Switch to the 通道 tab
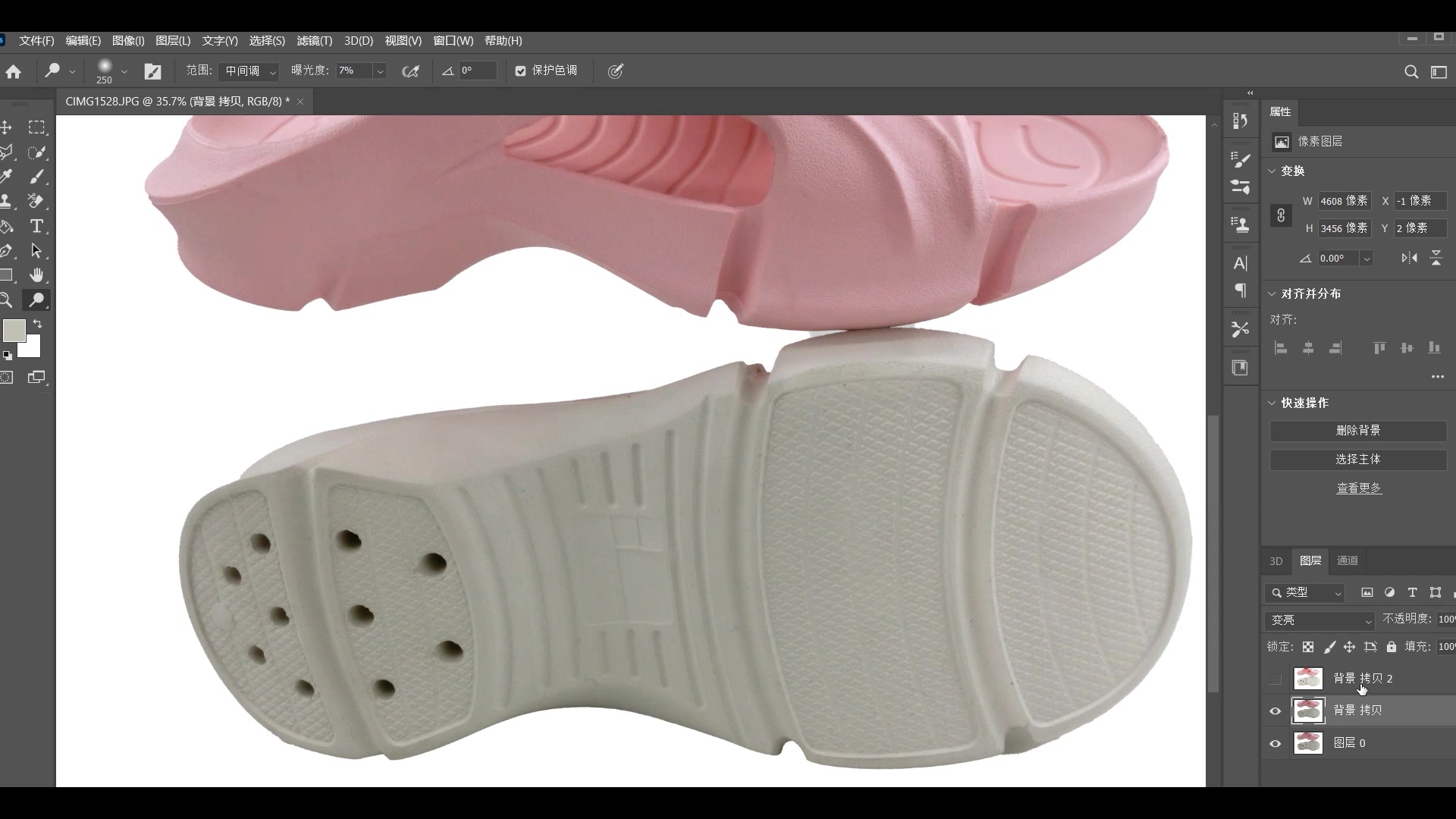 (x=1347, y=560)
